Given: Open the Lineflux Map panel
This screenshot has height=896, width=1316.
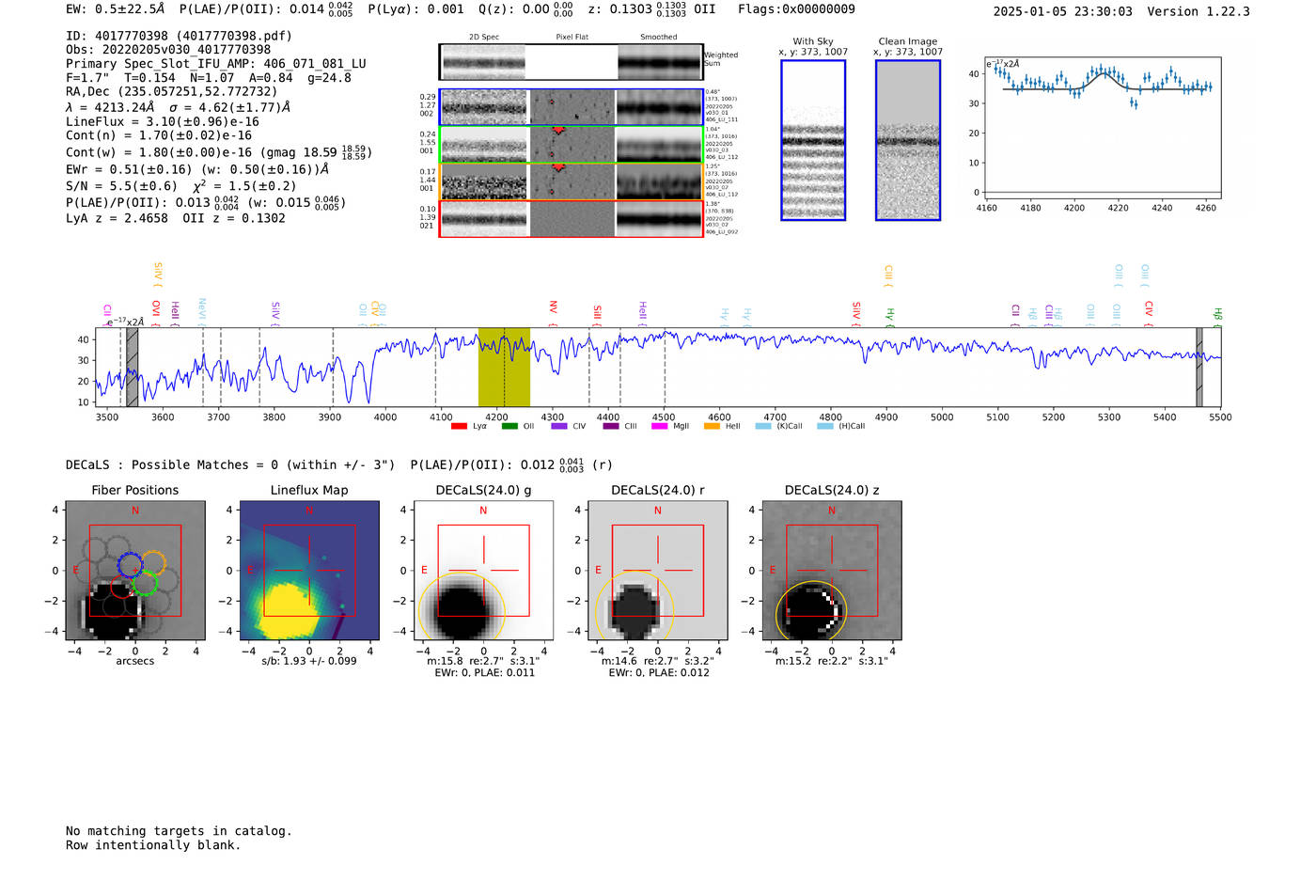Looking at the screenshot, I should tap(309, 570).
